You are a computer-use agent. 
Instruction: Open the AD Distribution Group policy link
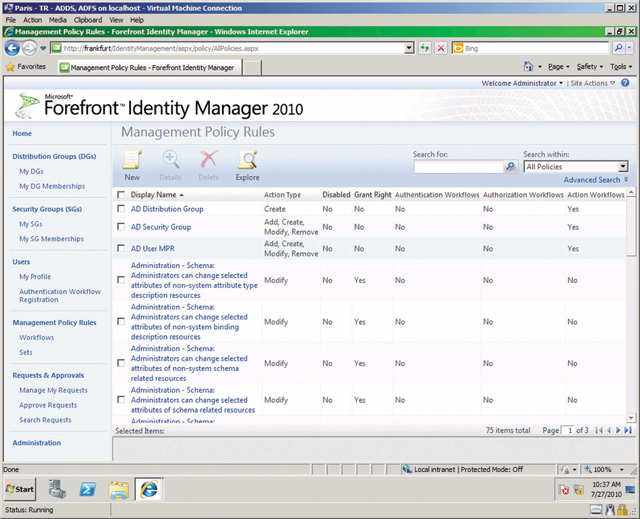pyautogui.click(x=167, y=209)
